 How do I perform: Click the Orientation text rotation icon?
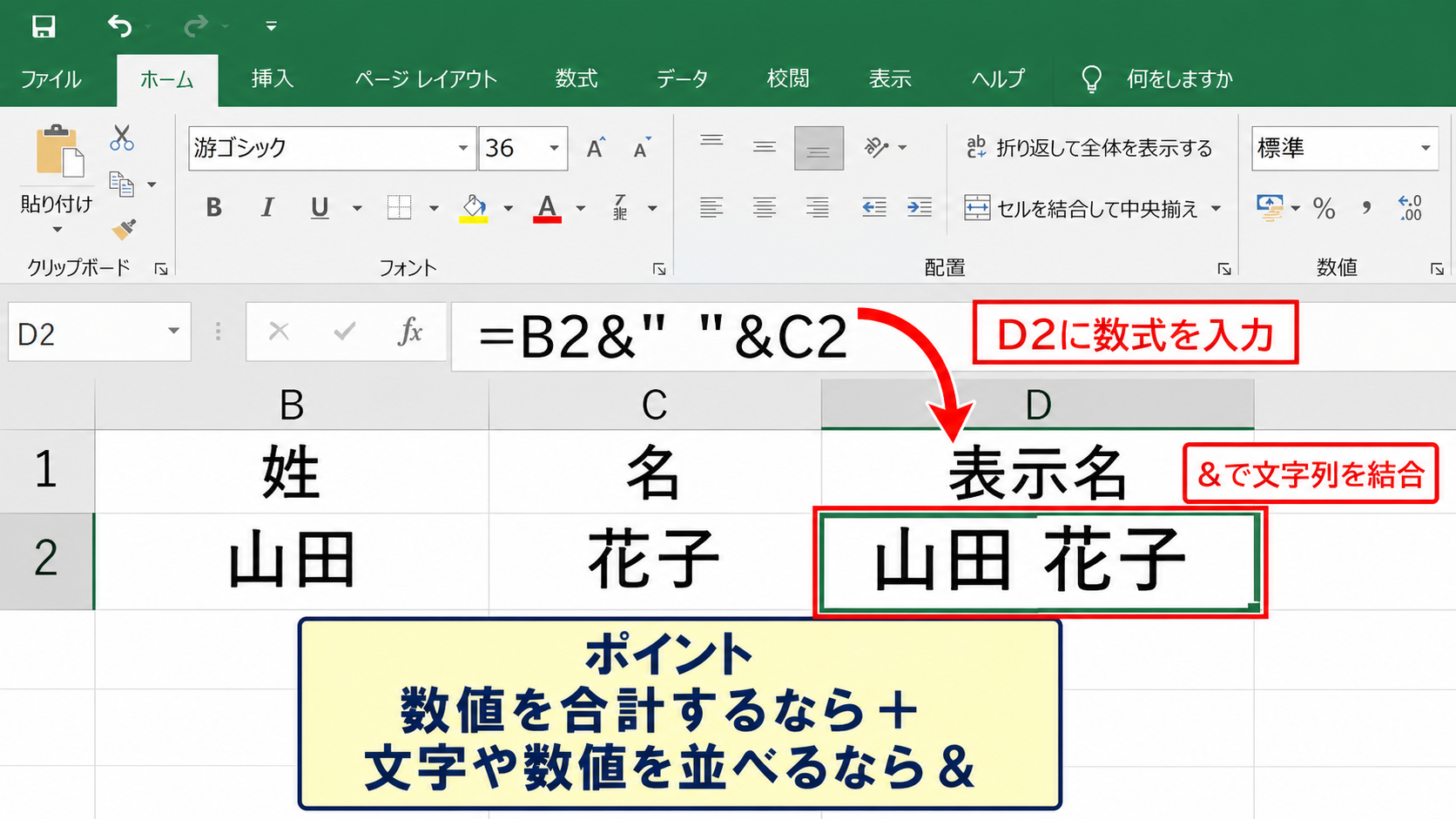pyautogui.click(x=876, y=147)
